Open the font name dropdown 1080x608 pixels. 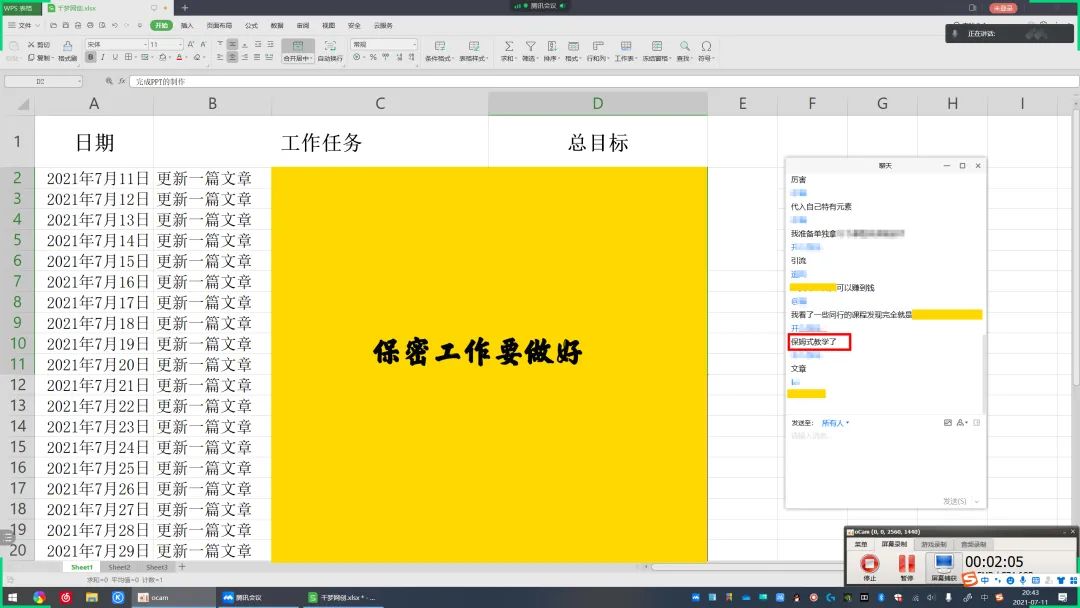pos(145,44)
